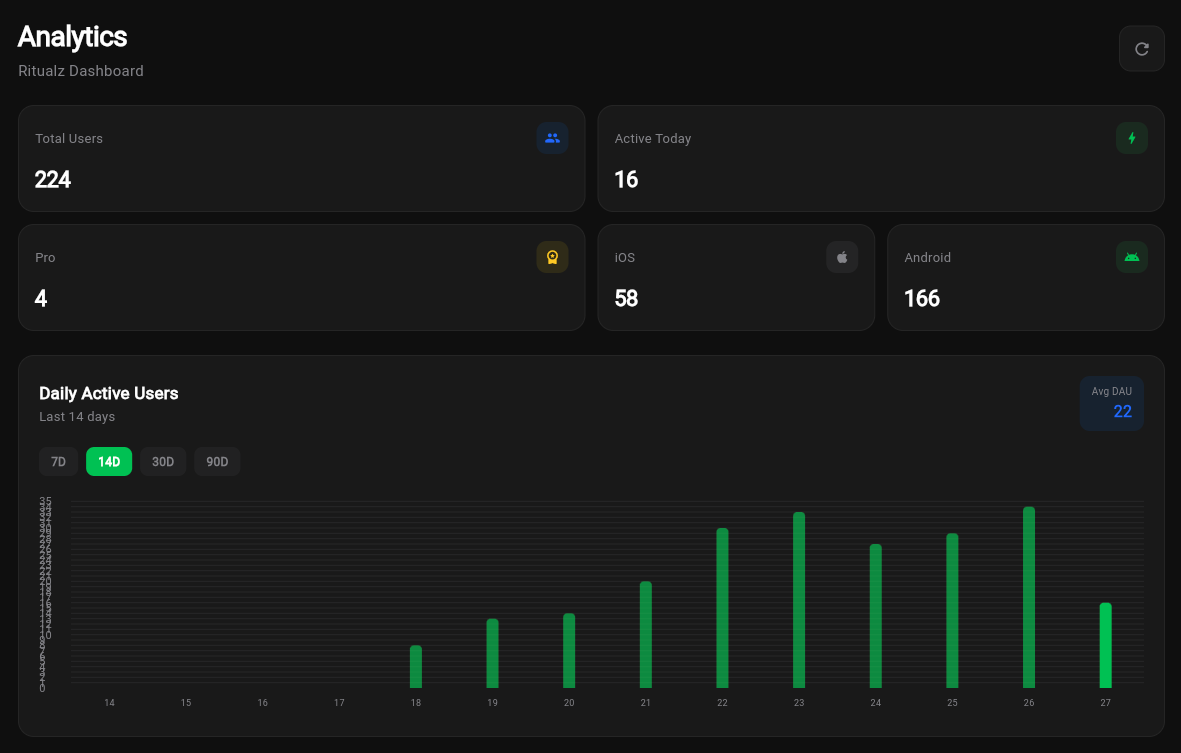The width and height of the screenshot is (1181, 753).
Task: Open the 30D view of active users
Action: point(162,461)
